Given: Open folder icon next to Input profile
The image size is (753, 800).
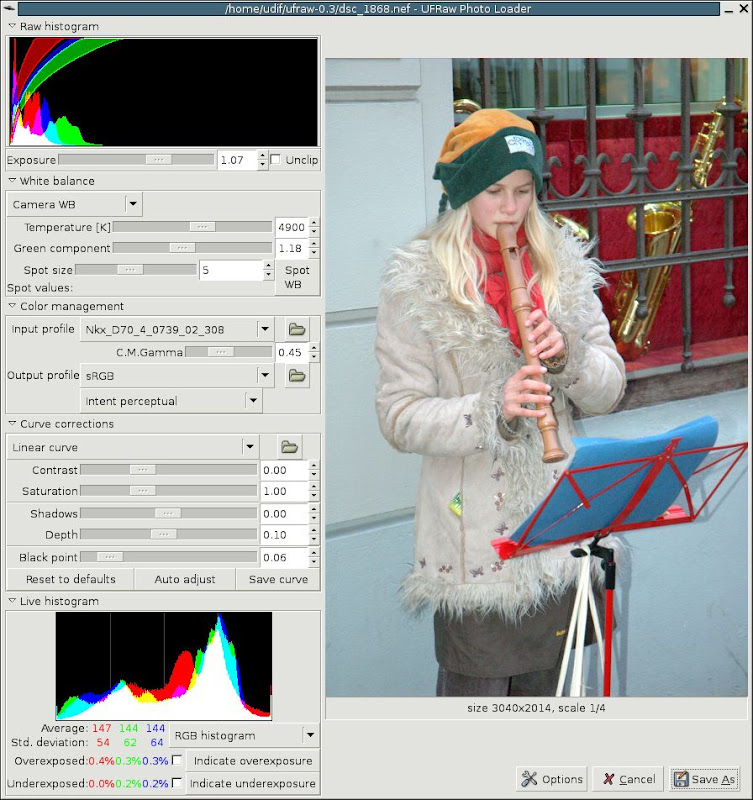Looking at the screenshot, I should [297, 330].
